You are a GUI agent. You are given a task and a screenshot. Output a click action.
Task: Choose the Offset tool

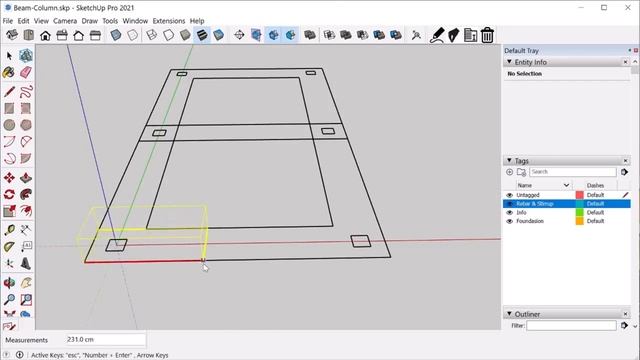[26, 211]
